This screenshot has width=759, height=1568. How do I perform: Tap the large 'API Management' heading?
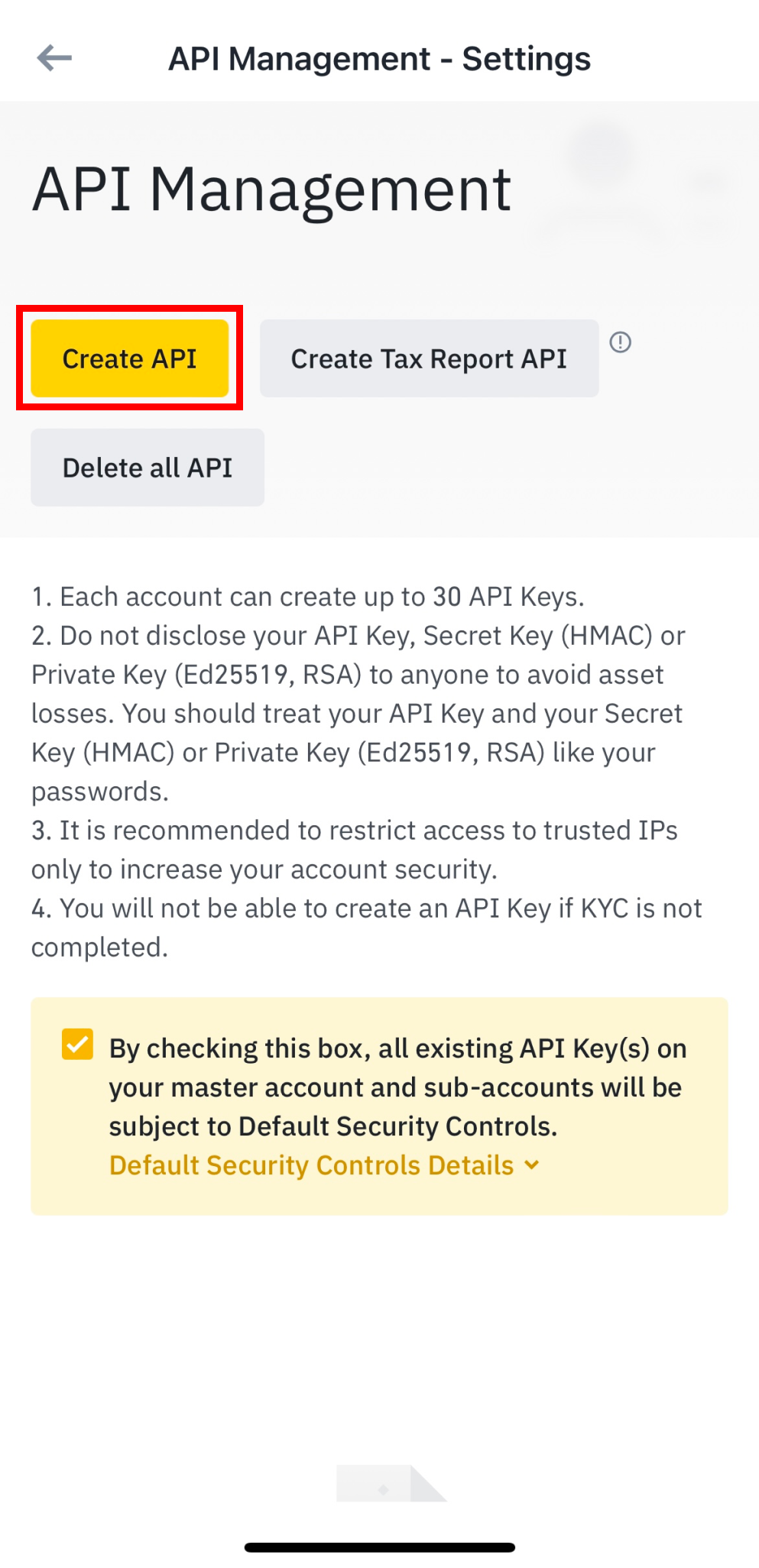coord(271,190)
